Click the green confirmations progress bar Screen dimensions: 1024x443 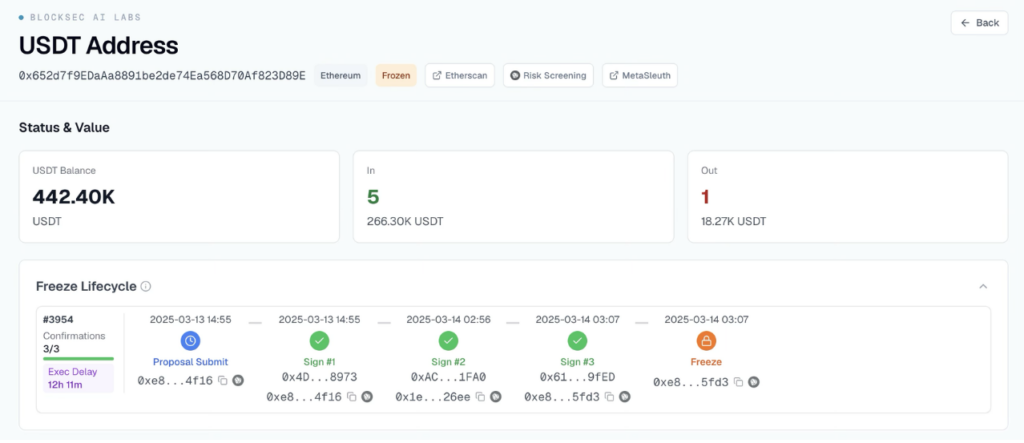click(x=78, y=359)
